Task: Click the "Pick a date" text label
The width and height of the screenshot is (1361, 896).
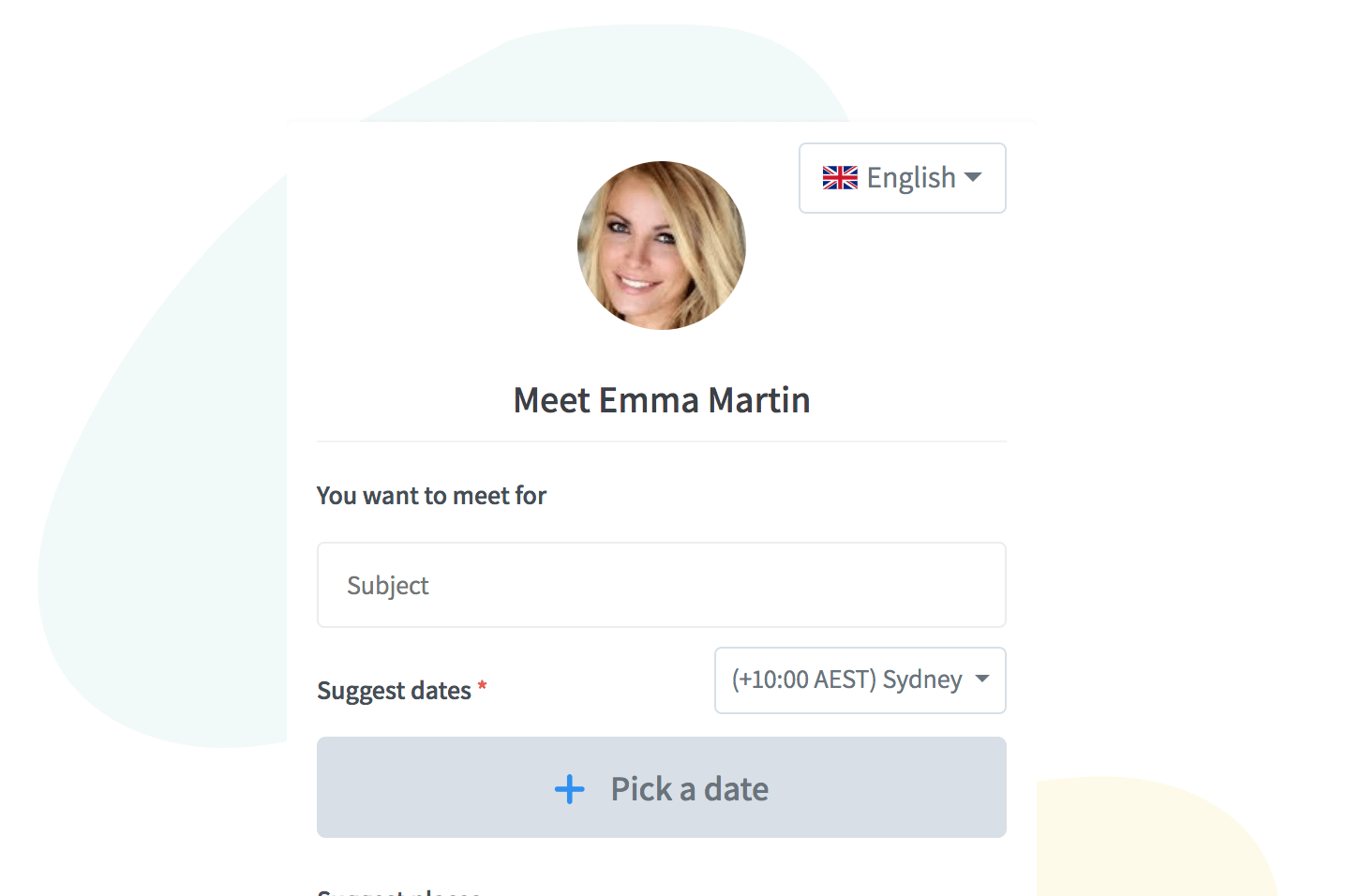Action: click(x=689, y=789)
